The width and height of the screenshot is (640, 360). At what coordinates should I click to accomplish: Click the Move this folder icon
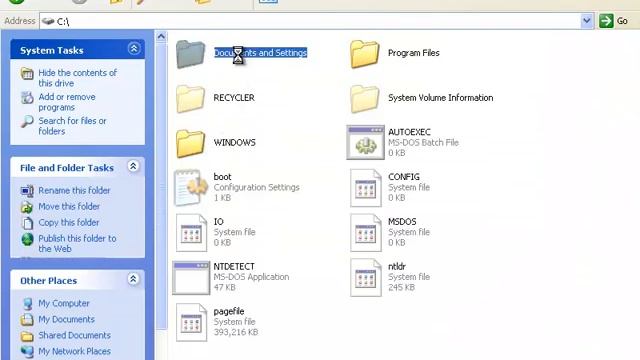(x=27, y=207)
